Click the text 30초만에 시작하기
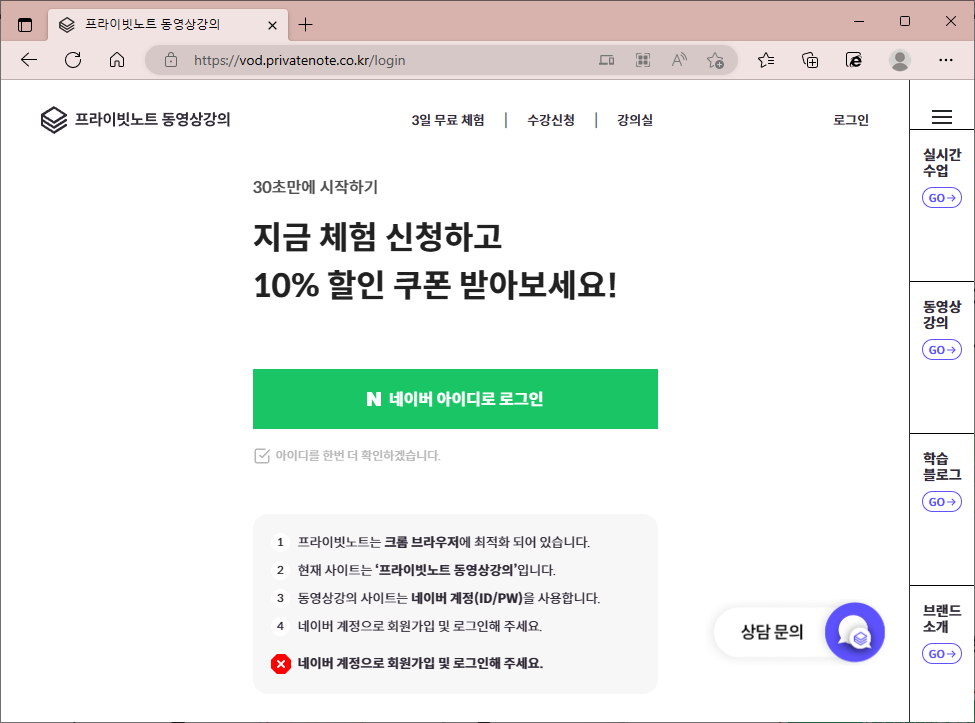This screenshot has width=975, height=723. (315, 187)
